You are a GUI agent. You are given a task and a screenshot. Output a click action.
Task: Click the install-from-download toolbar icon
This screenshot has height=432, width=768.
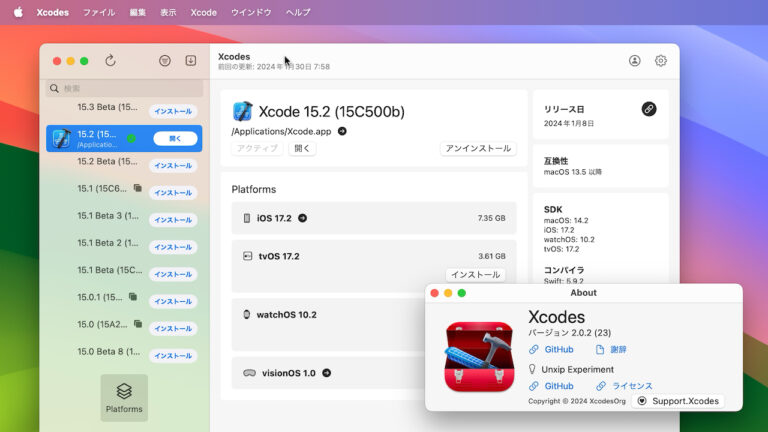(191, 60)
